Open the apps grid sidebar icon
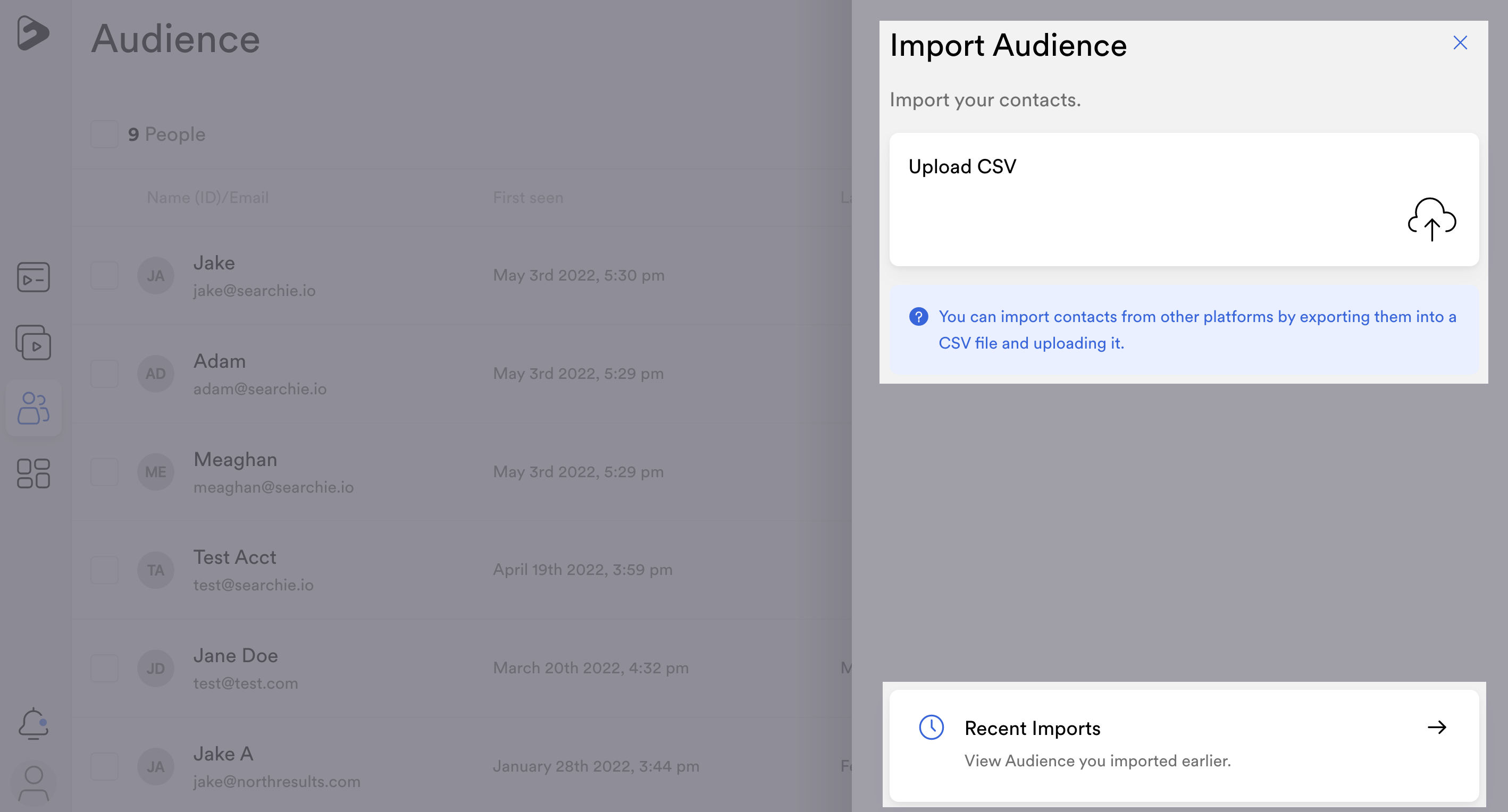The height and width of the screenshot is (812, 1508). pyautogui.click(x=33, y=473)
